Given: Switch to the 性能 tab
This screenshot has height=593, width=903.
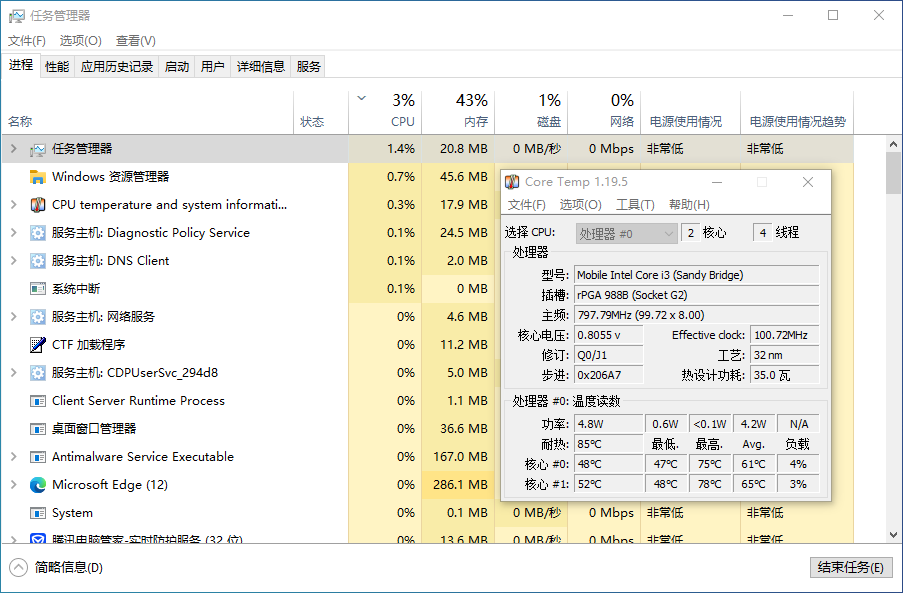Looking at the screenshot, I should click(x=57, y=67).
